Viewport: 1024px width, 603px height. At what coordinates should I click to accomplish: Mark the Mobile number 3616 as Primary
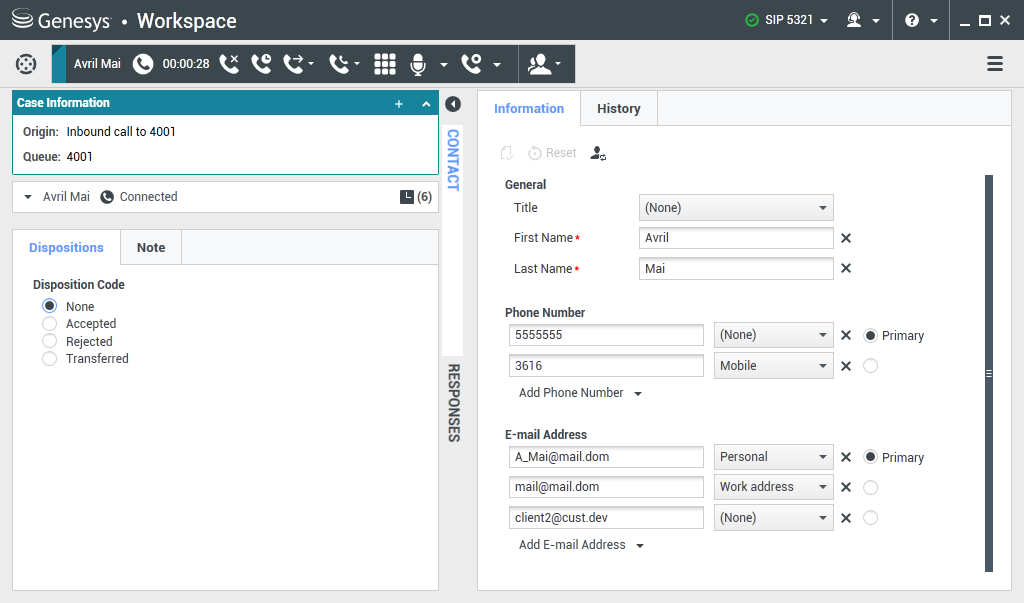point(871,365)
